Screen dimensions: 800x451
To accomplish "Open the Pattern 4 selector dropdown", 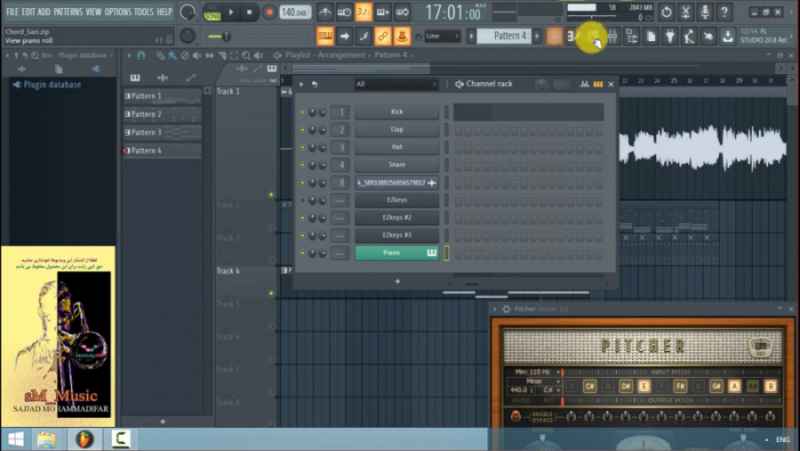I will tap(510, 36).
